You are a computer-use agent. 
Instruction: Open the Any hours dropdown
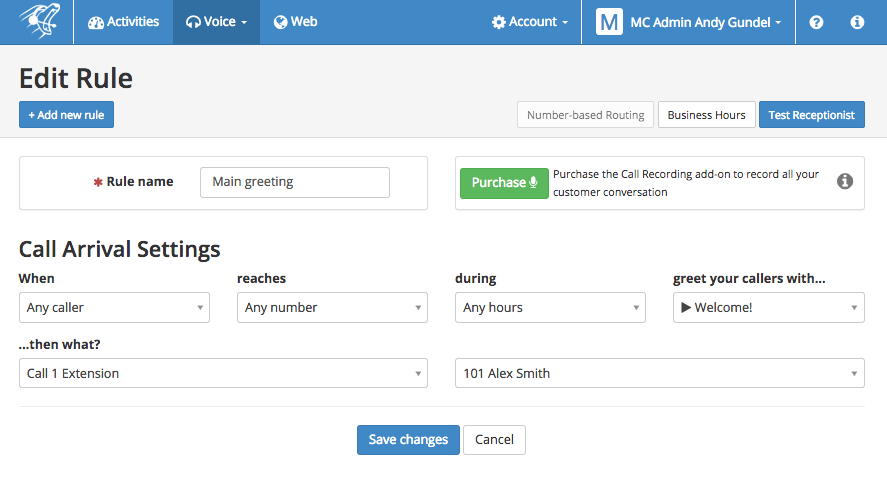(x=550, y=308)
